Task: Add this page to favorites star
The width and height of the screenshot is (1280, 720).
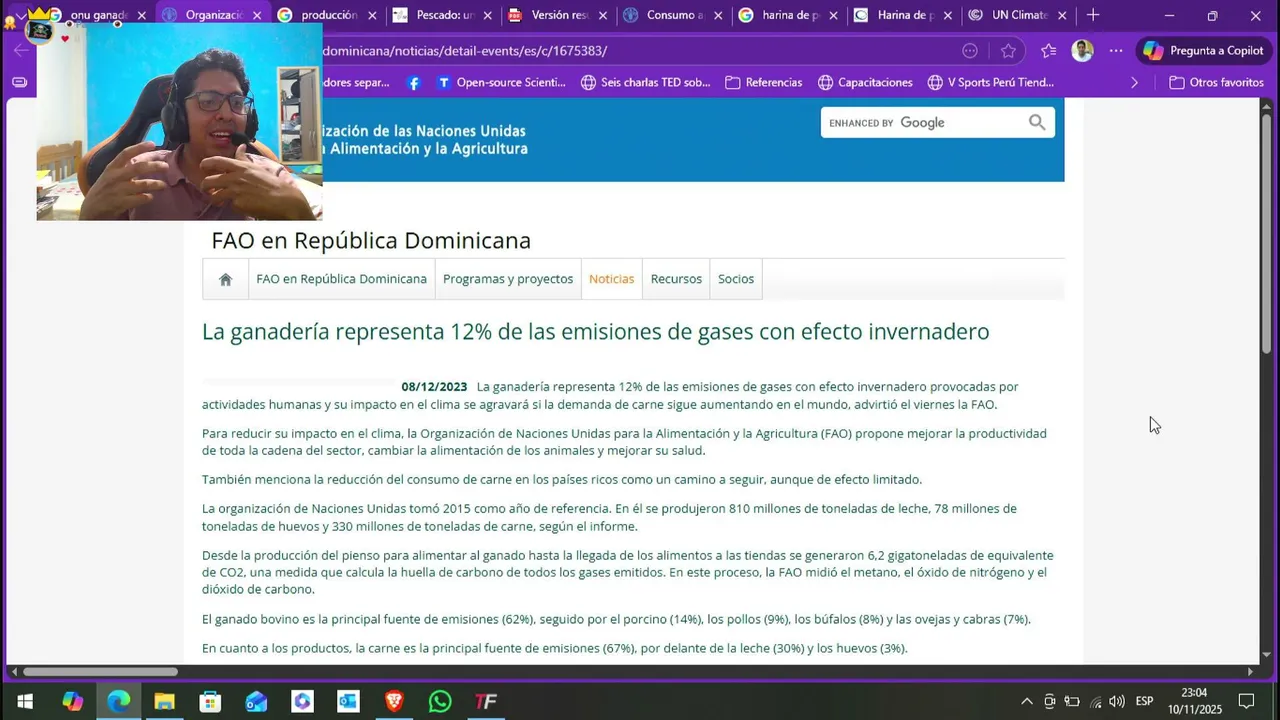Action: pyautogui.click(x=1008, y=51)
